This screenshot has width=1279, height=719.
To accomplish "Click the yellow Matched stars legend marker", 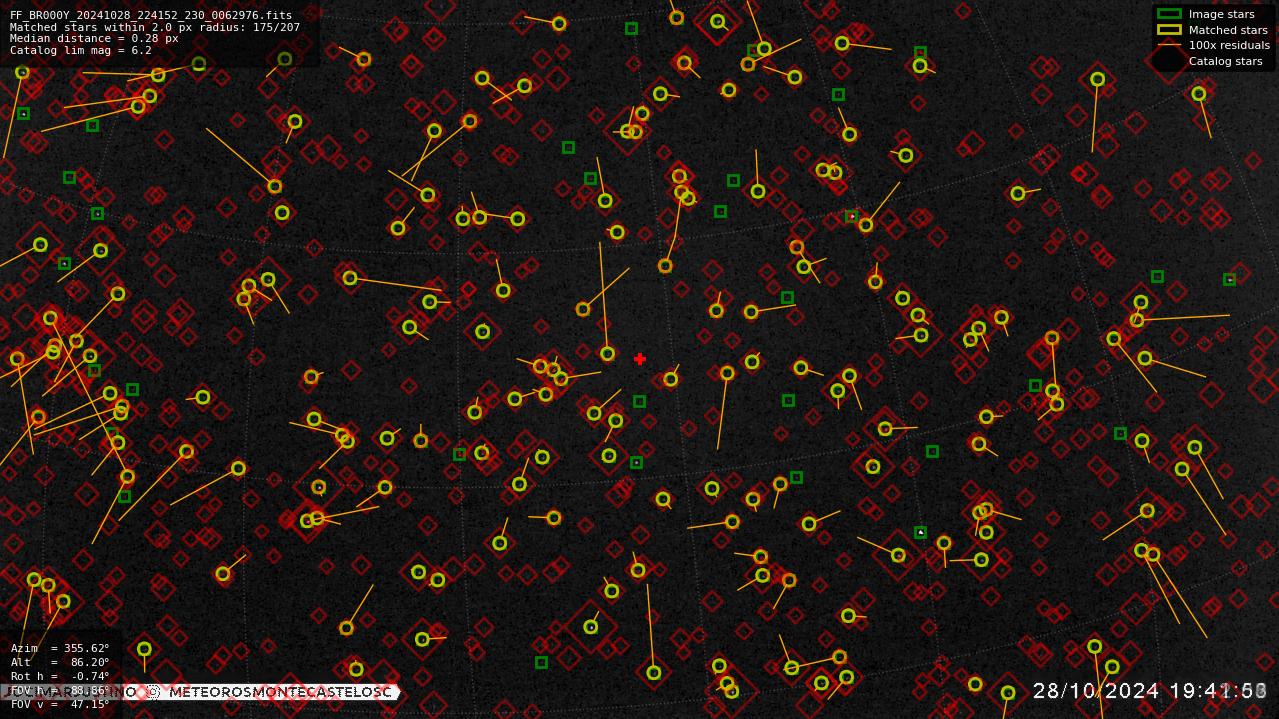I will tap(1169, 30).
